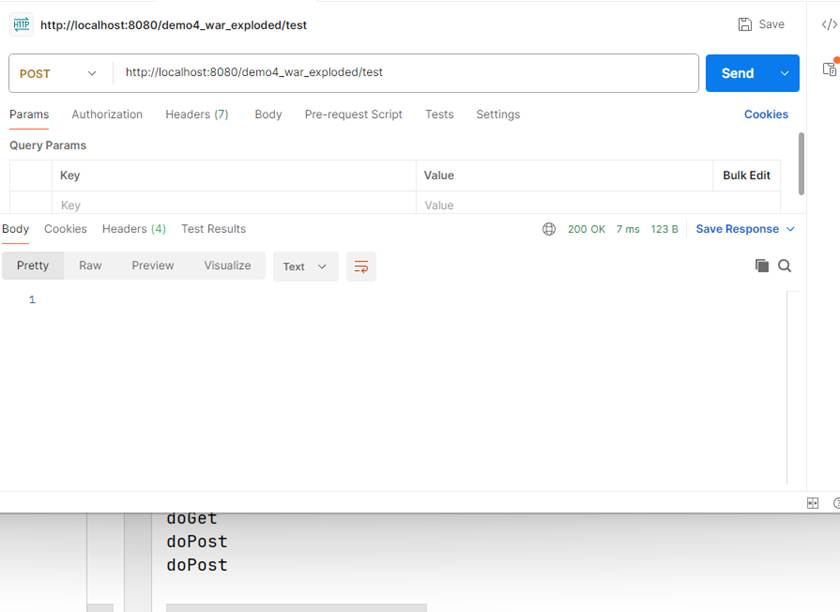Viewport: 840px width, 612px height.
Task: Send the POST request
Action: pyautogui.click(x=738, y=73)
